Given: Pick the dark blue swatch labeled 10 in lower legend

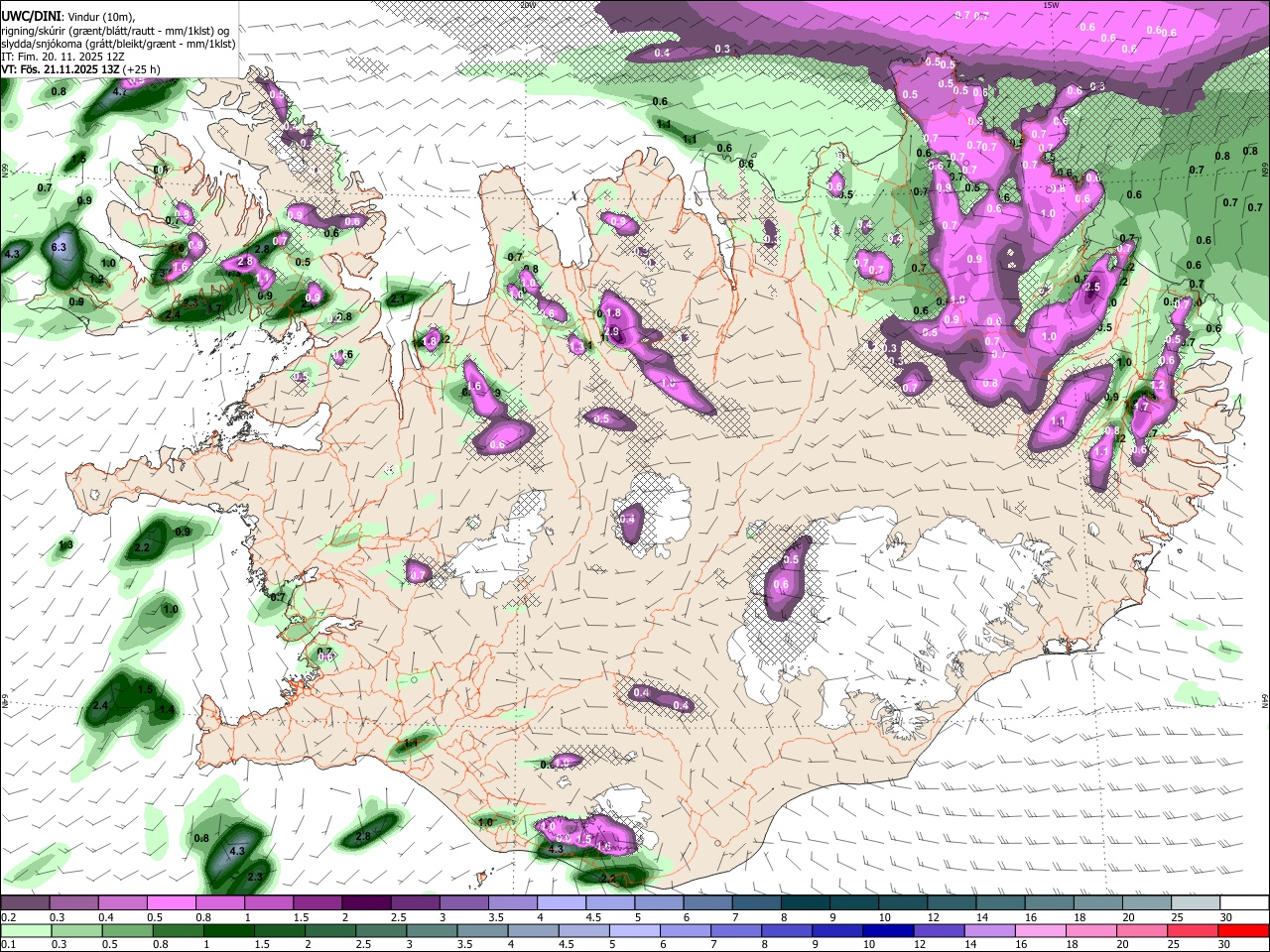Looking at the screenshot, I should click(x=886, y=930).
